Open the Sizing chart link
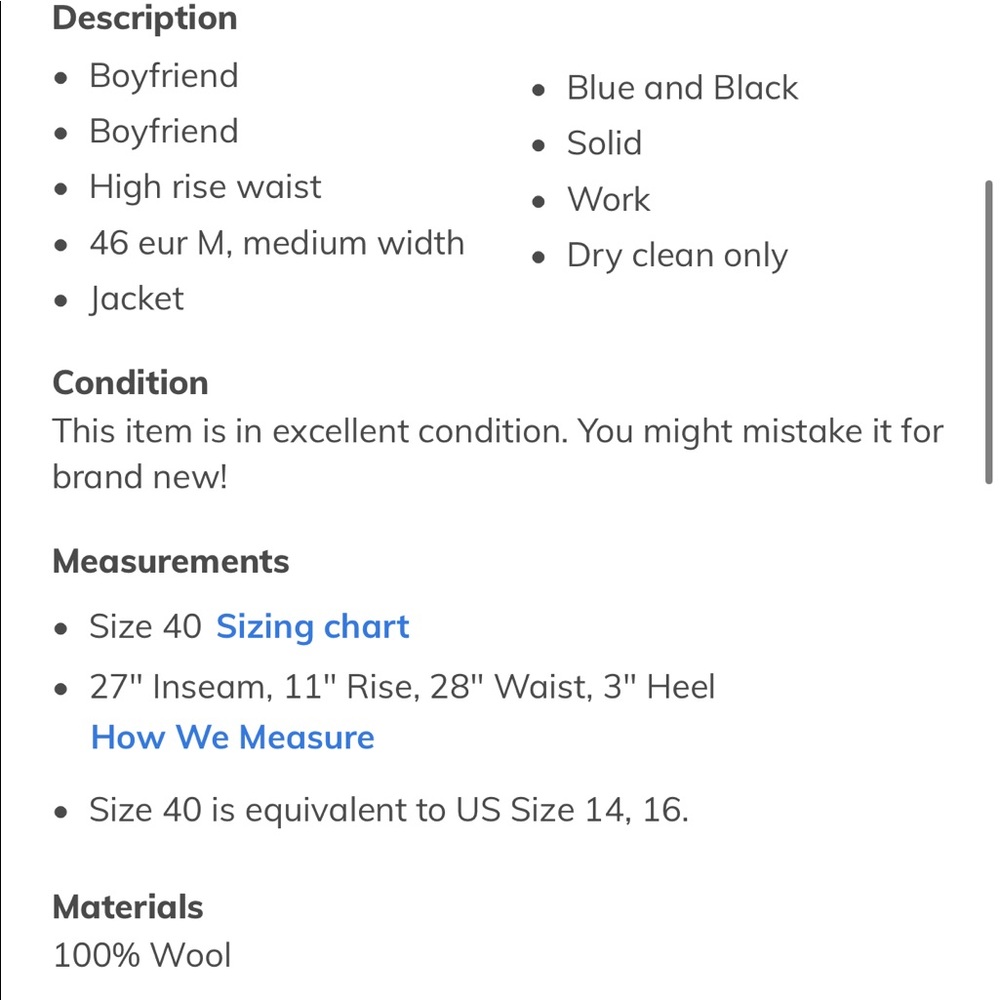1000x1000 pixels. [312, 627]
